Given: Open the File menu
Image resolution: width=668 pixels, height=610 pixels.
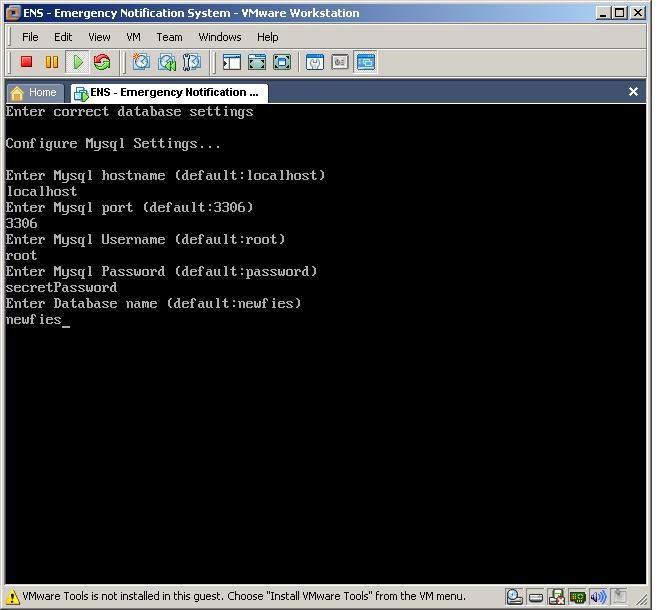Looking at the screenshot, I should pyautogui.click(x=30, y=37).
